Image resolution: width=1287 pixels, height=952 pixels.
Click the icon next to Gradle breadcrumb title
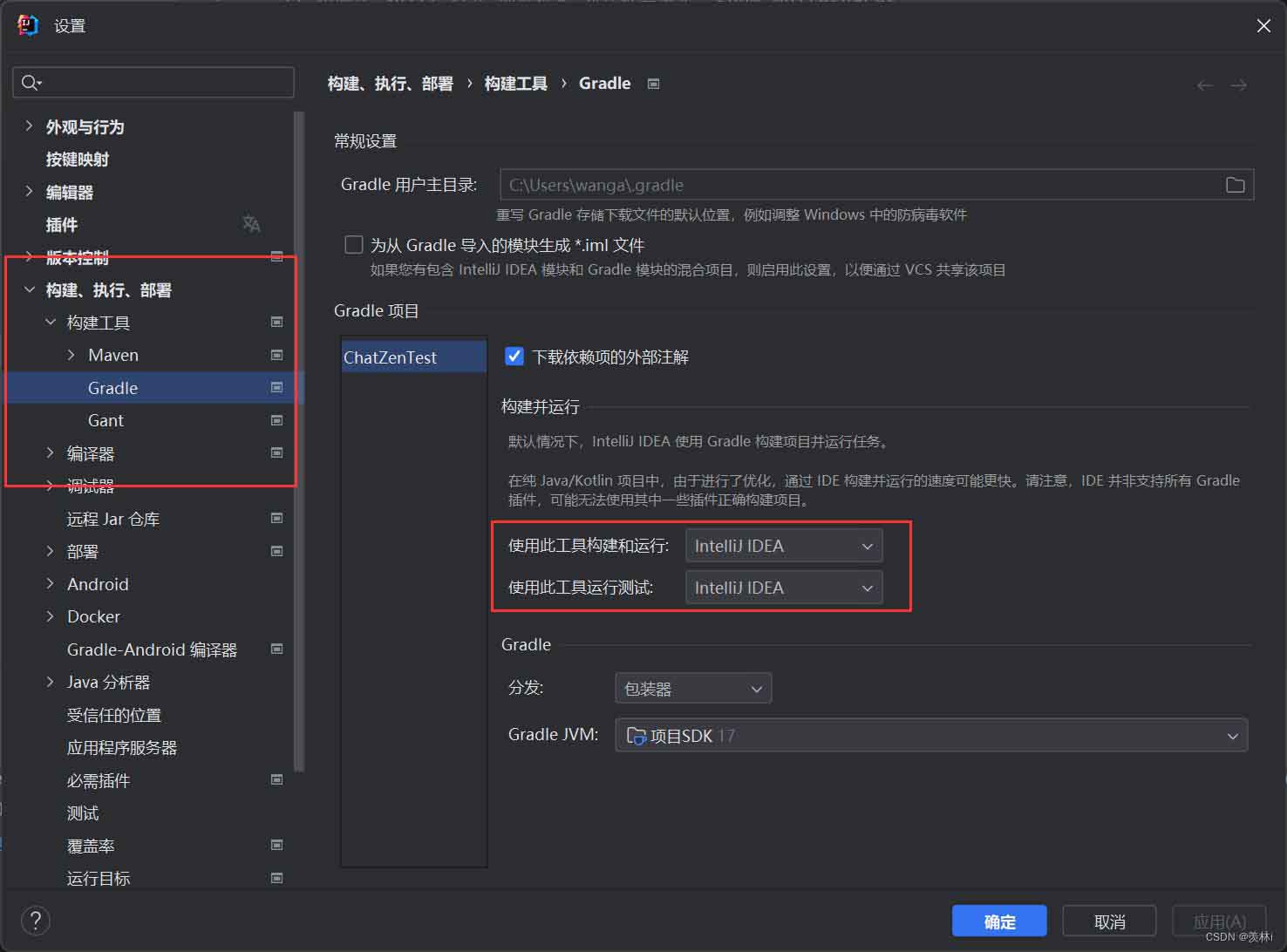[x=653, y=84]
